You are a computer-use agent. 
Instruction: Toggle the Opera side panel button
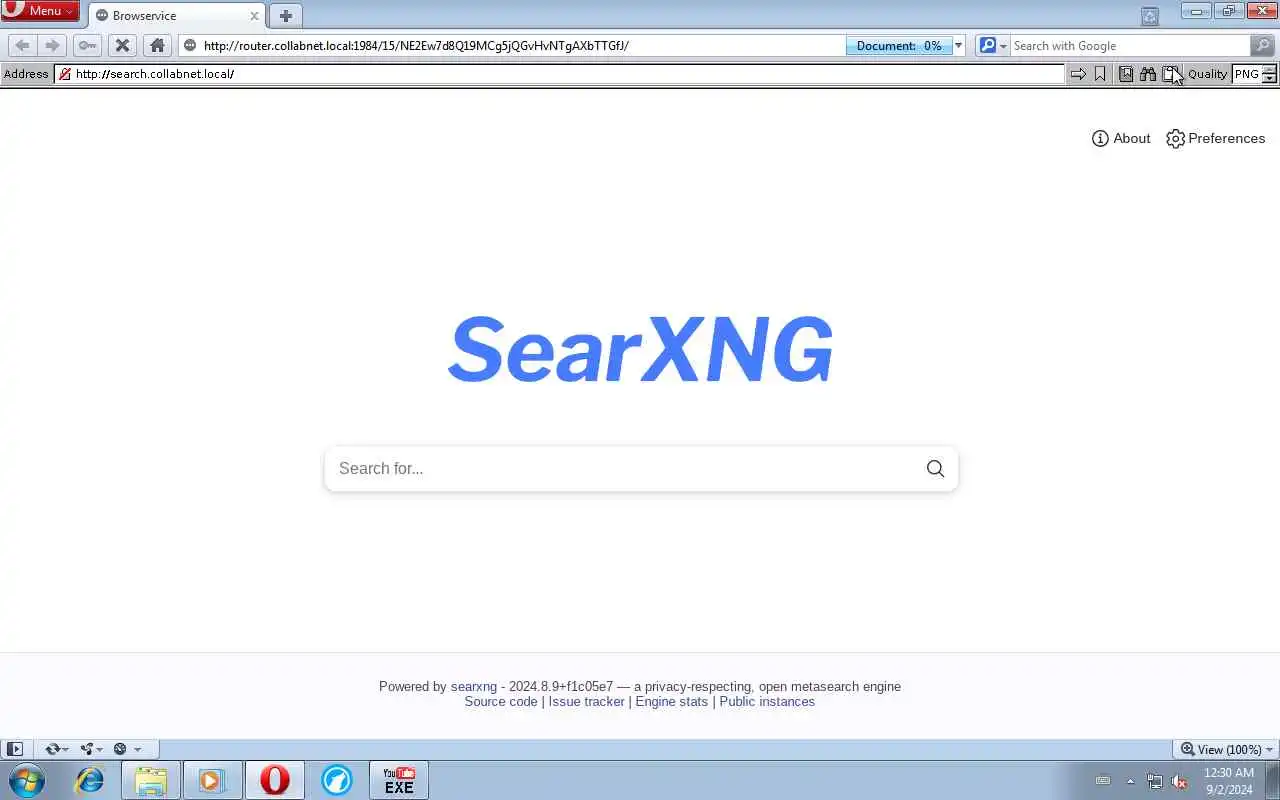click(x=14, y=749)
